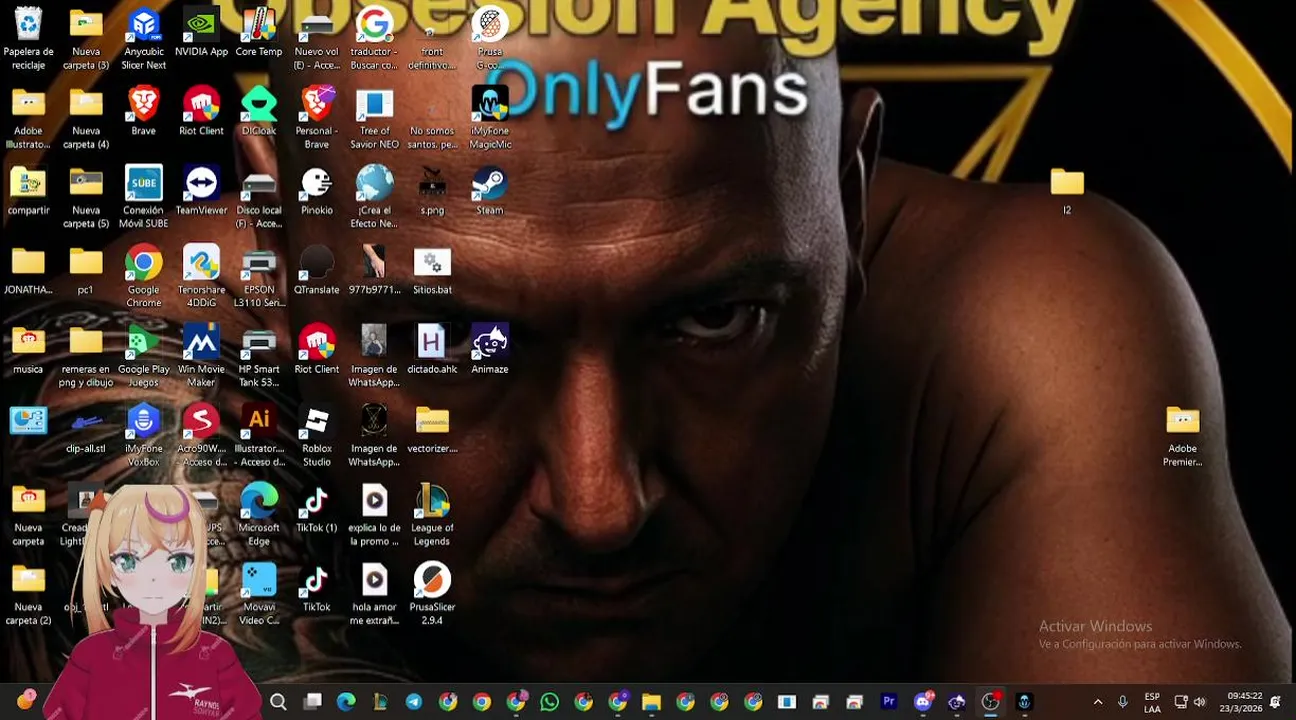Open the Nuevo vol (E) drive shortcut
The width and height of the screenshot is (1296, 720).
coord(317,38)
